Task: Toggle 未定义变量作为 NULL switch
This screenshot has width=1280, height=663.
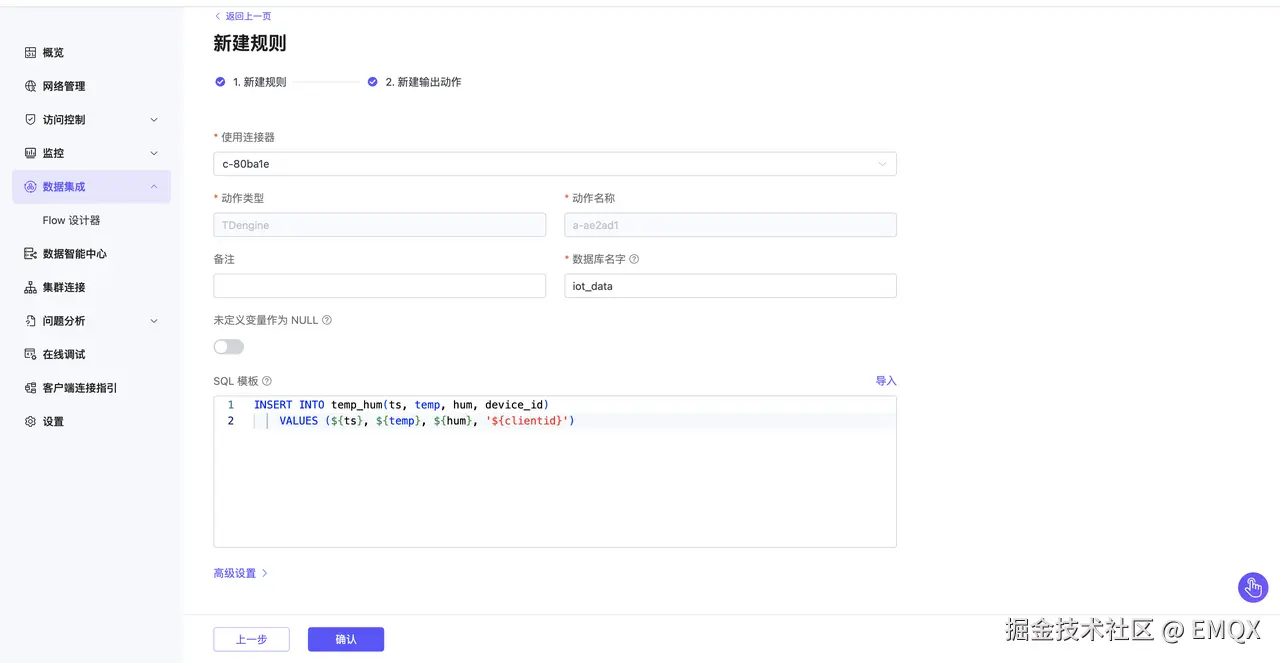Action: click(228, 347)
